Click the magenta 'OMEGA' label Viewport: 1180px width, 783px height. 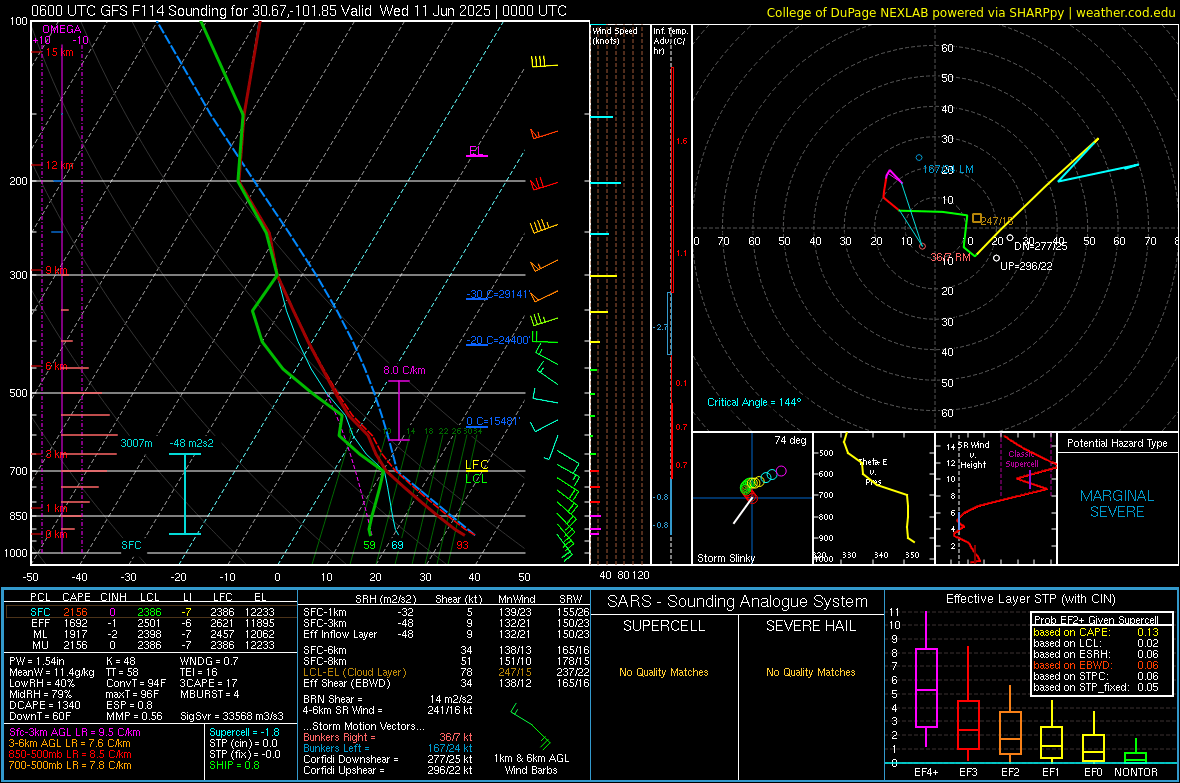coord(62,29)
